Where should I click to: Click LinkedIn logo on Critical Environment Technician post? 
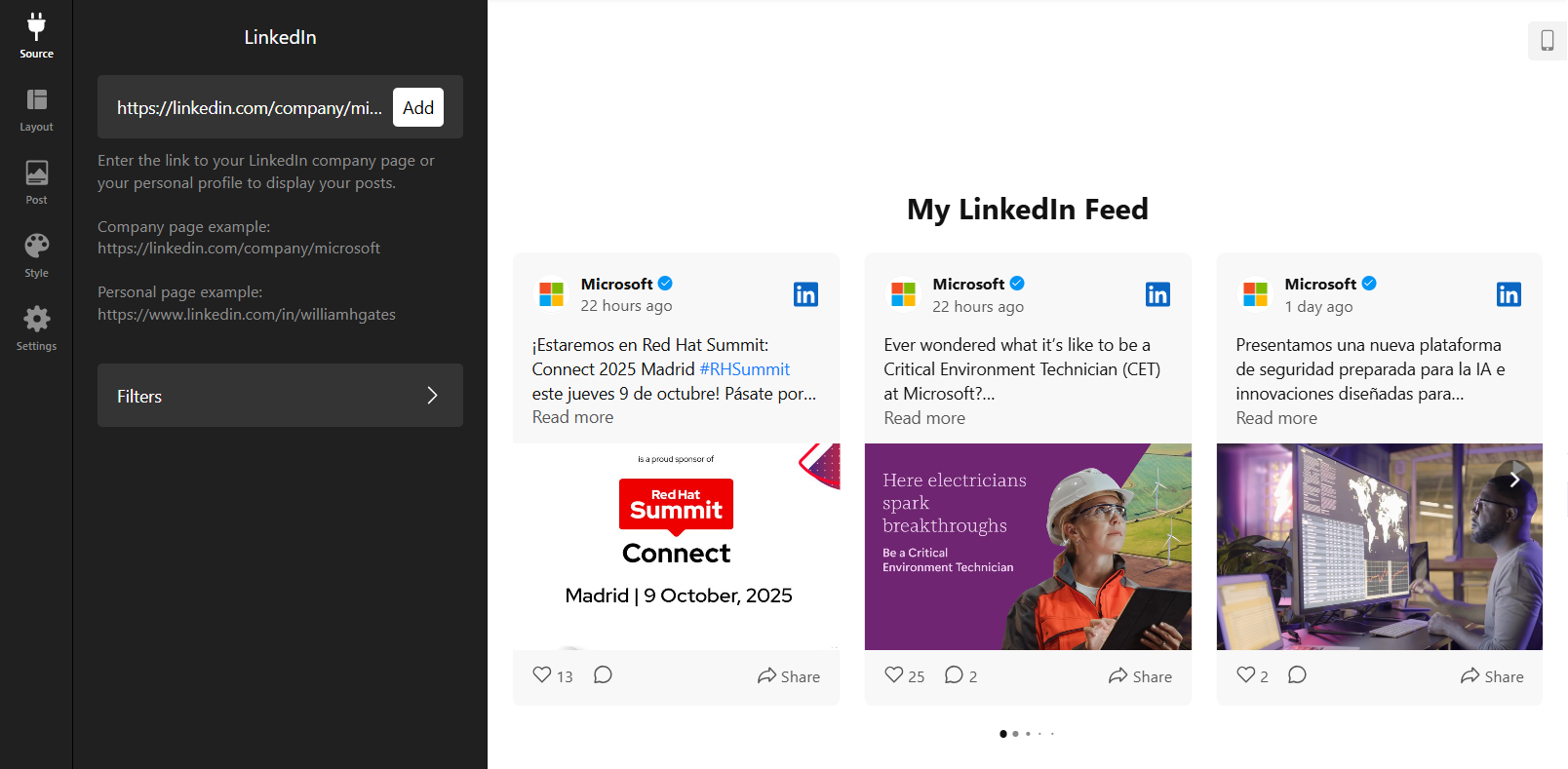click(x=1157, y=294)
